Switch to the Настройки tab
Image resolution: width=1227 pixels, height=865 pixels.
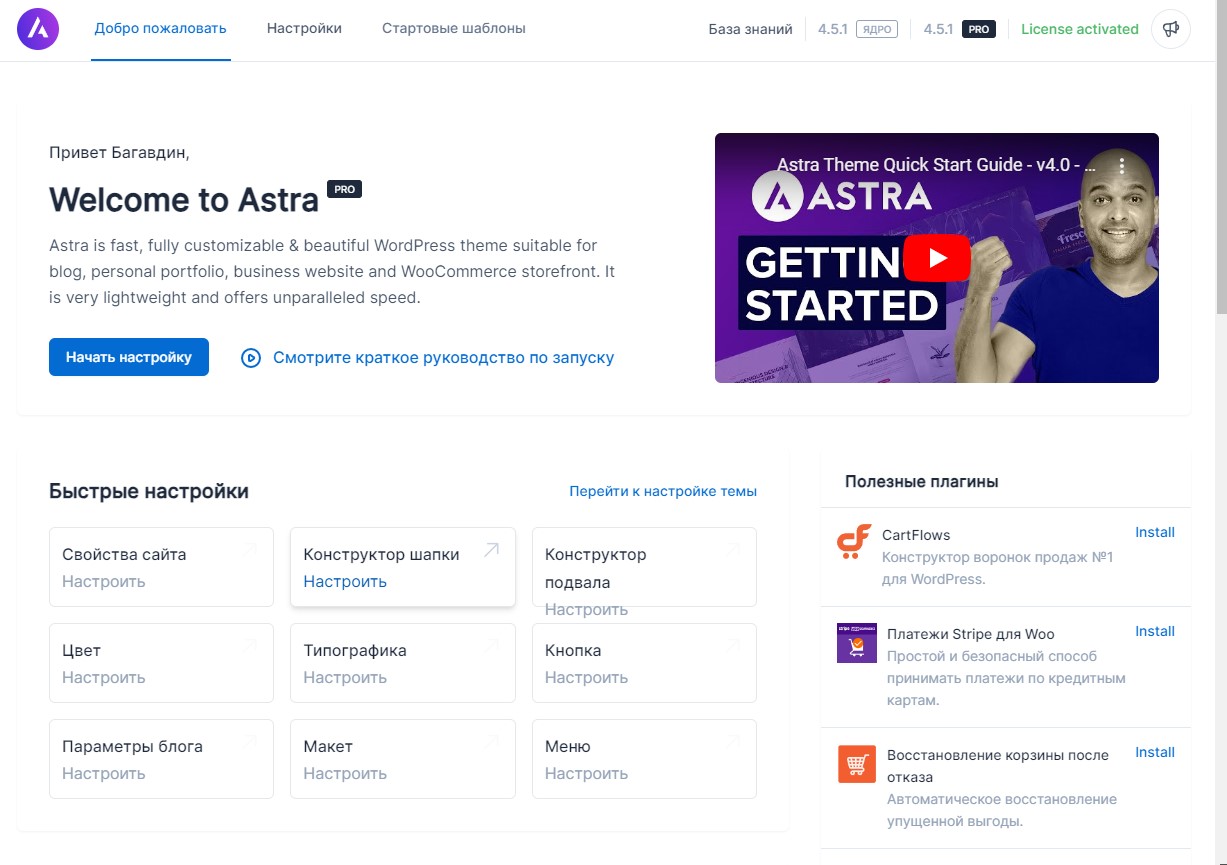tap(304, 29)
